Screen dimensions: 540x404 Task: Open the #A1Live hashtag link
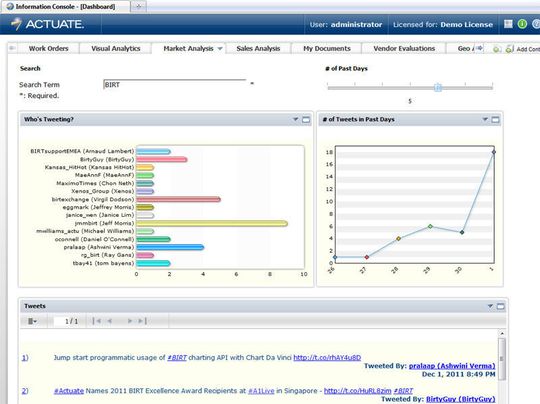(261, 391)
